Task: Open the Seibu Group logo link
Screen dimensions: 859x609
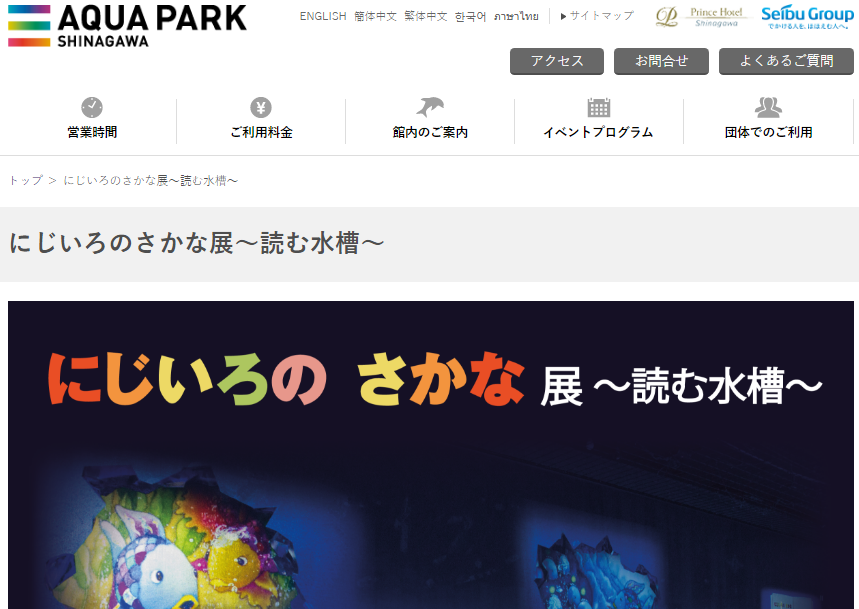Action: (x=807, y=18)
